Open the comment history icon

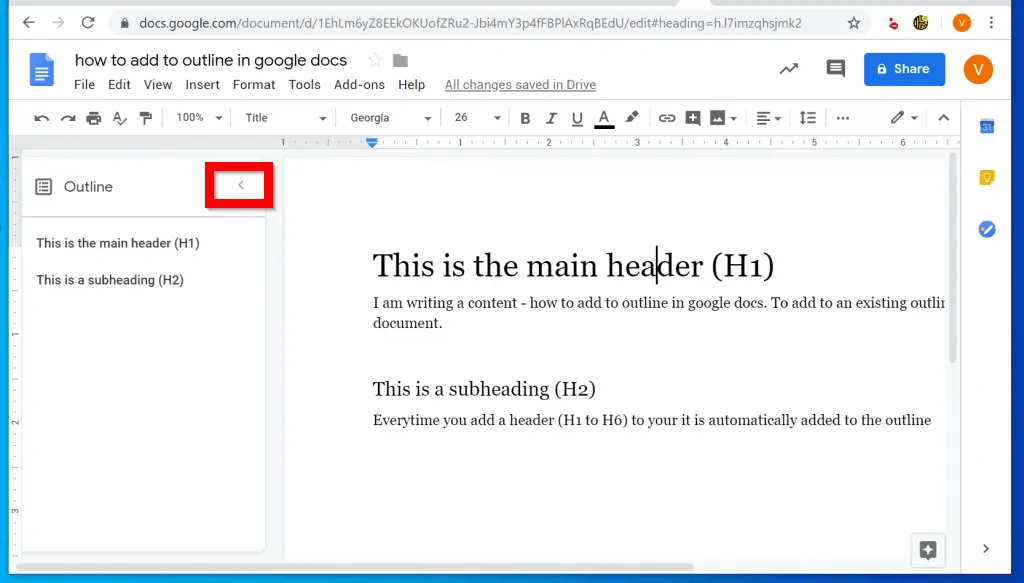click(x=835, y=69)
